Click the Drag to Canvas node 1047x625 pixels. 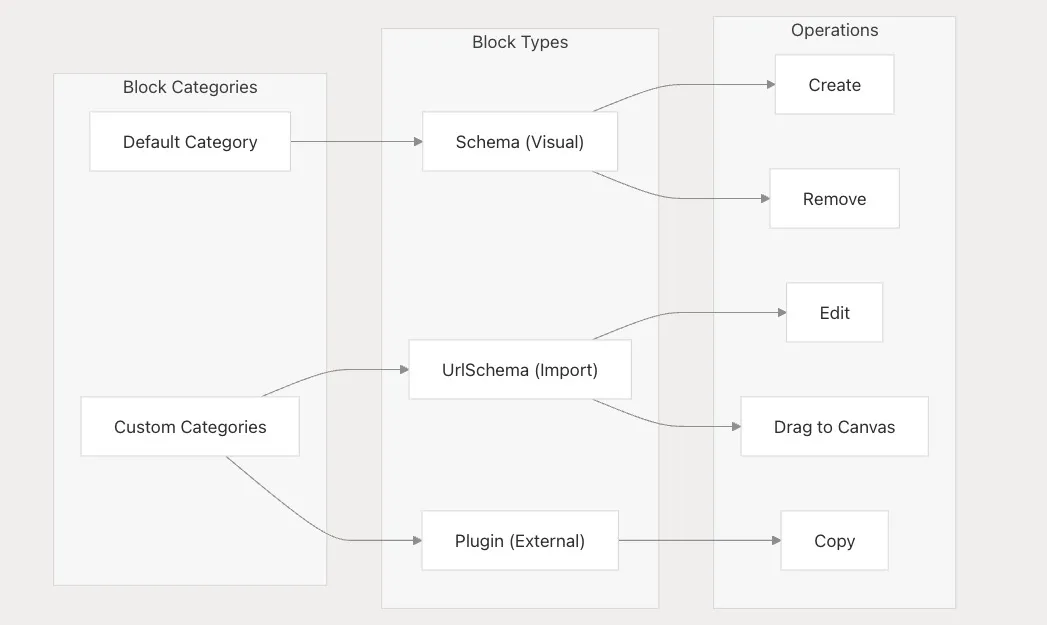click(x=834, y=427)
